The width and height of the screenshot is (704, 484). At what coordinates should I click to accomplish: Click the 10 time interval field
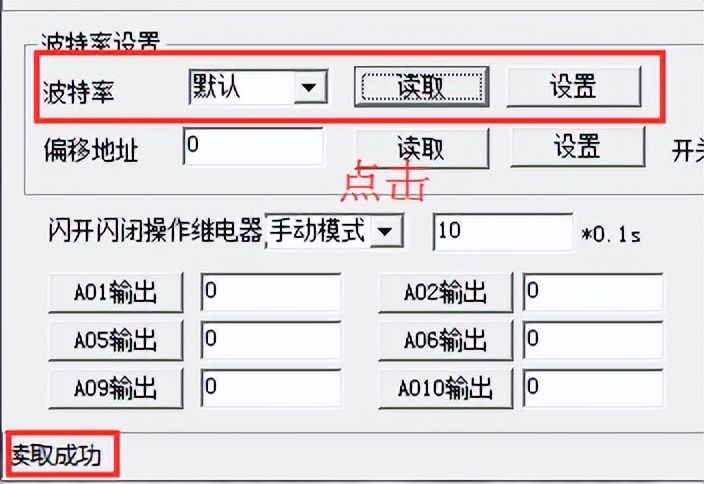503,232
